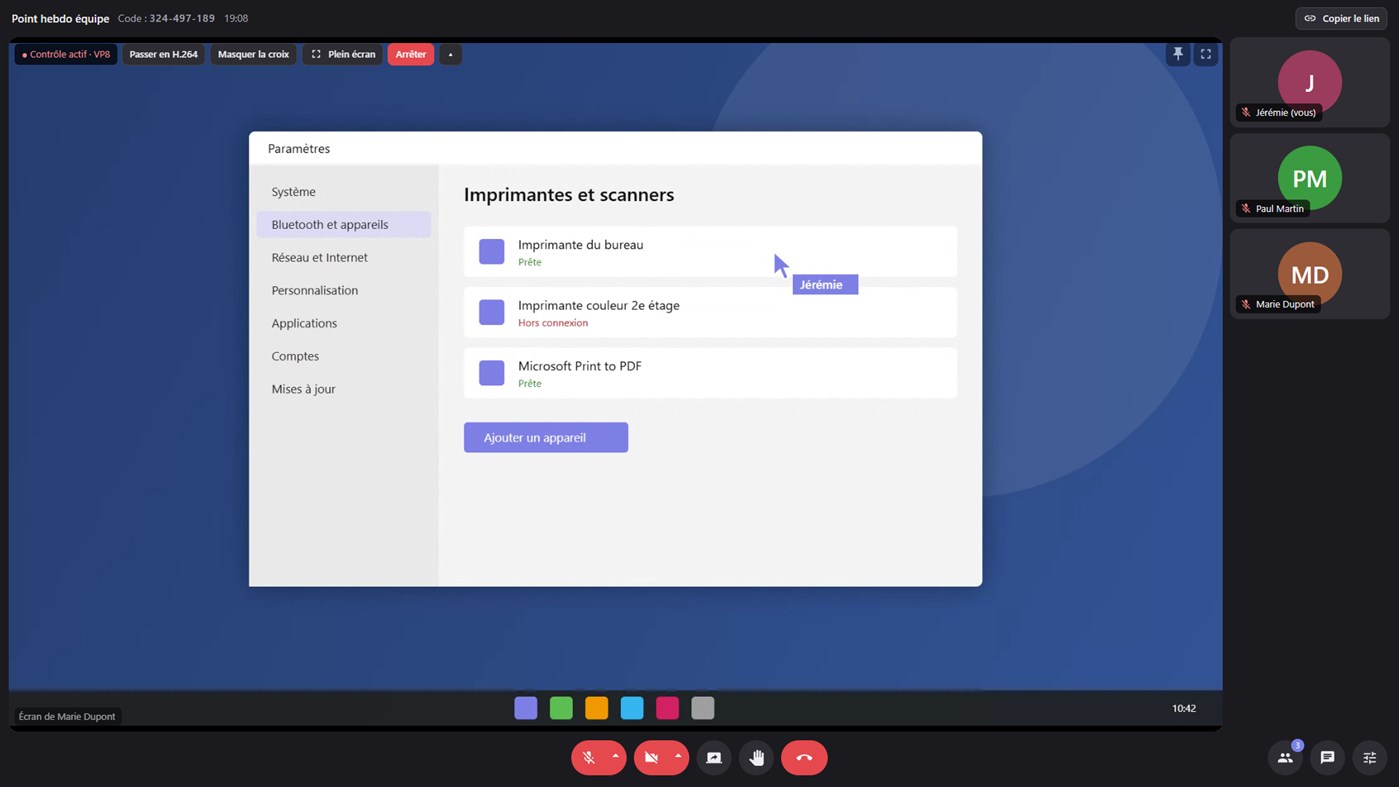Image resolution: width=1399 pixels, height=787 pixels.
Task: Open camera options arrow next to video button
Action: [x=678, y=757]
